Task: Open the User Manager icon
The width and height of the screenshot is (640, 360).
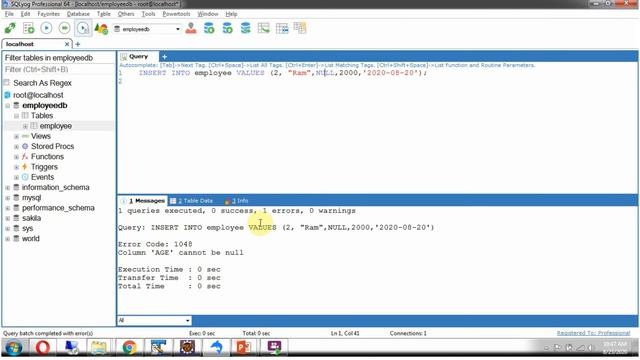Action: pyautogui.click(x=191, y=28)
